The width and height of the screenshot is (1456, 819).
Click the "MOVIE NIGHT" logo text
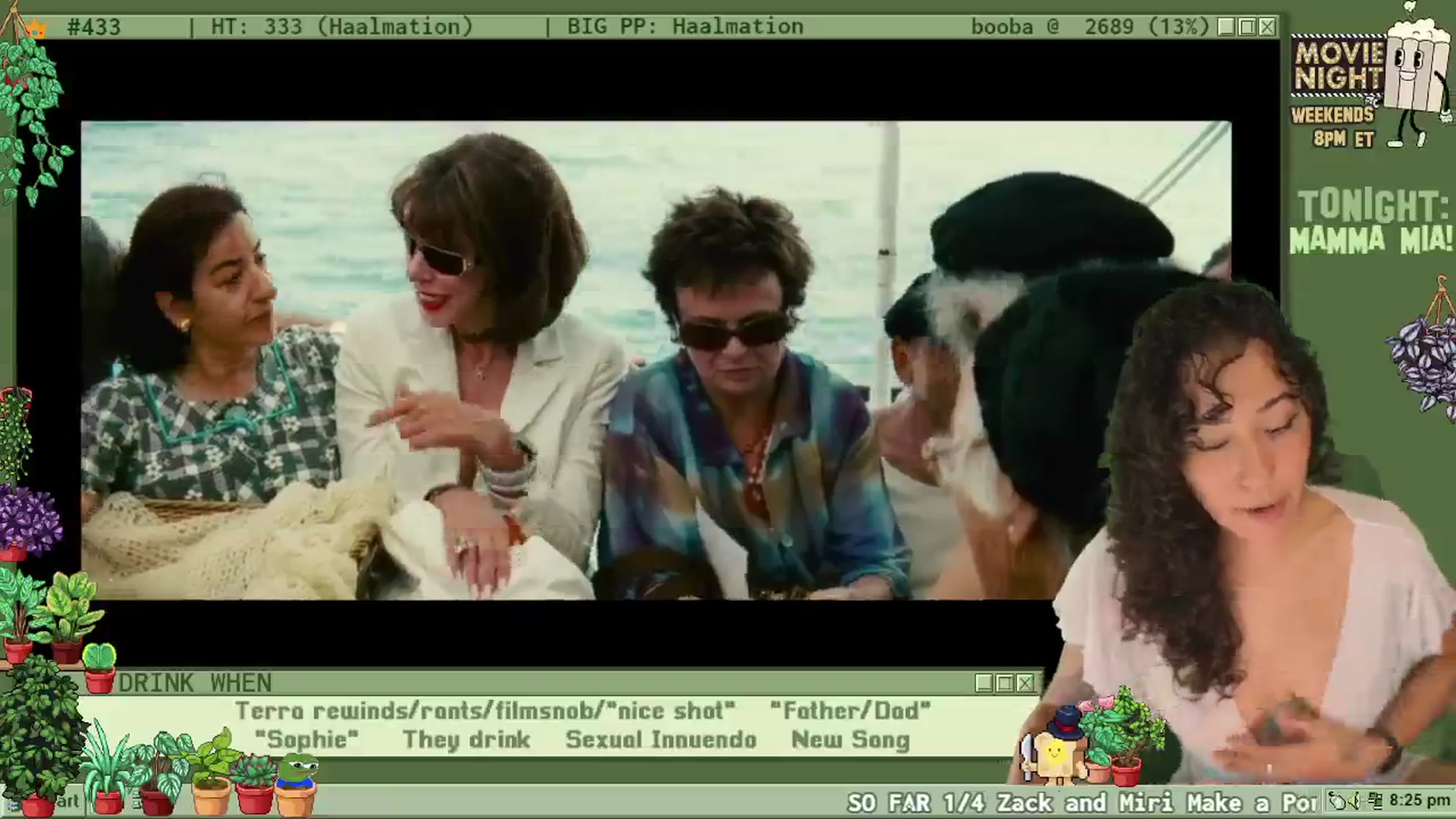click(x=1338, y=65)
